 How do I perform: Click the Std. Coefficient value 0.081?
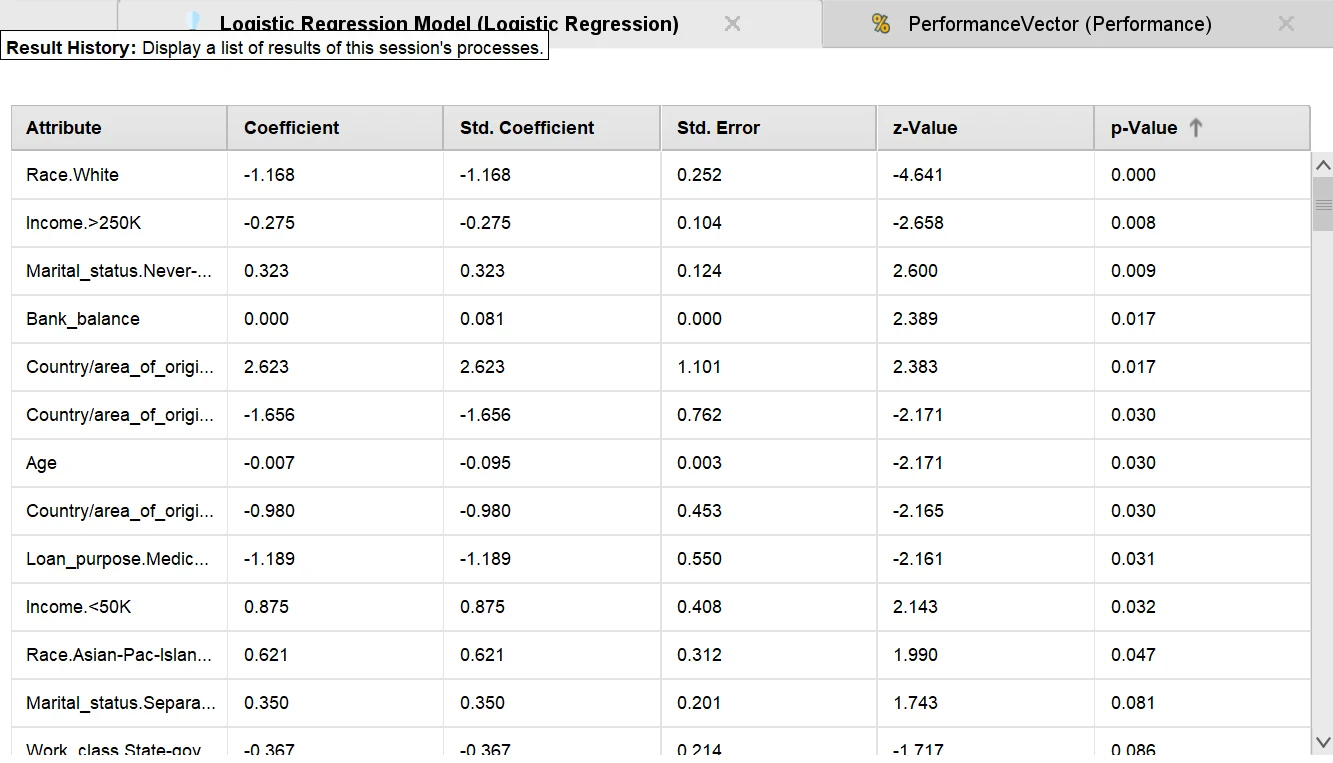552,319
